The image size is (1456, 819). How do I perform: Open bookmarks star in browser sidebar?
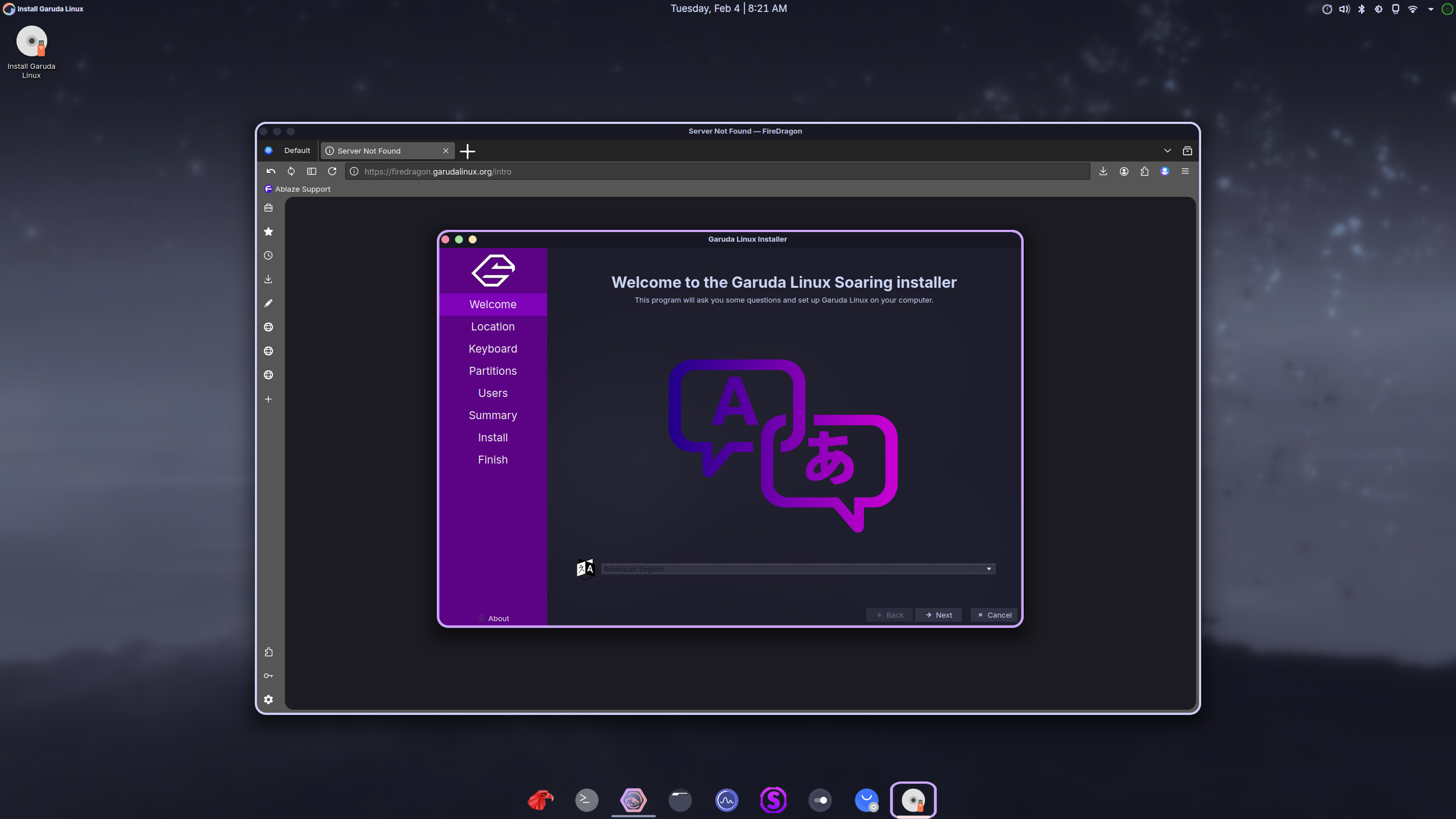pyautogui.click(x=268, y=231)
